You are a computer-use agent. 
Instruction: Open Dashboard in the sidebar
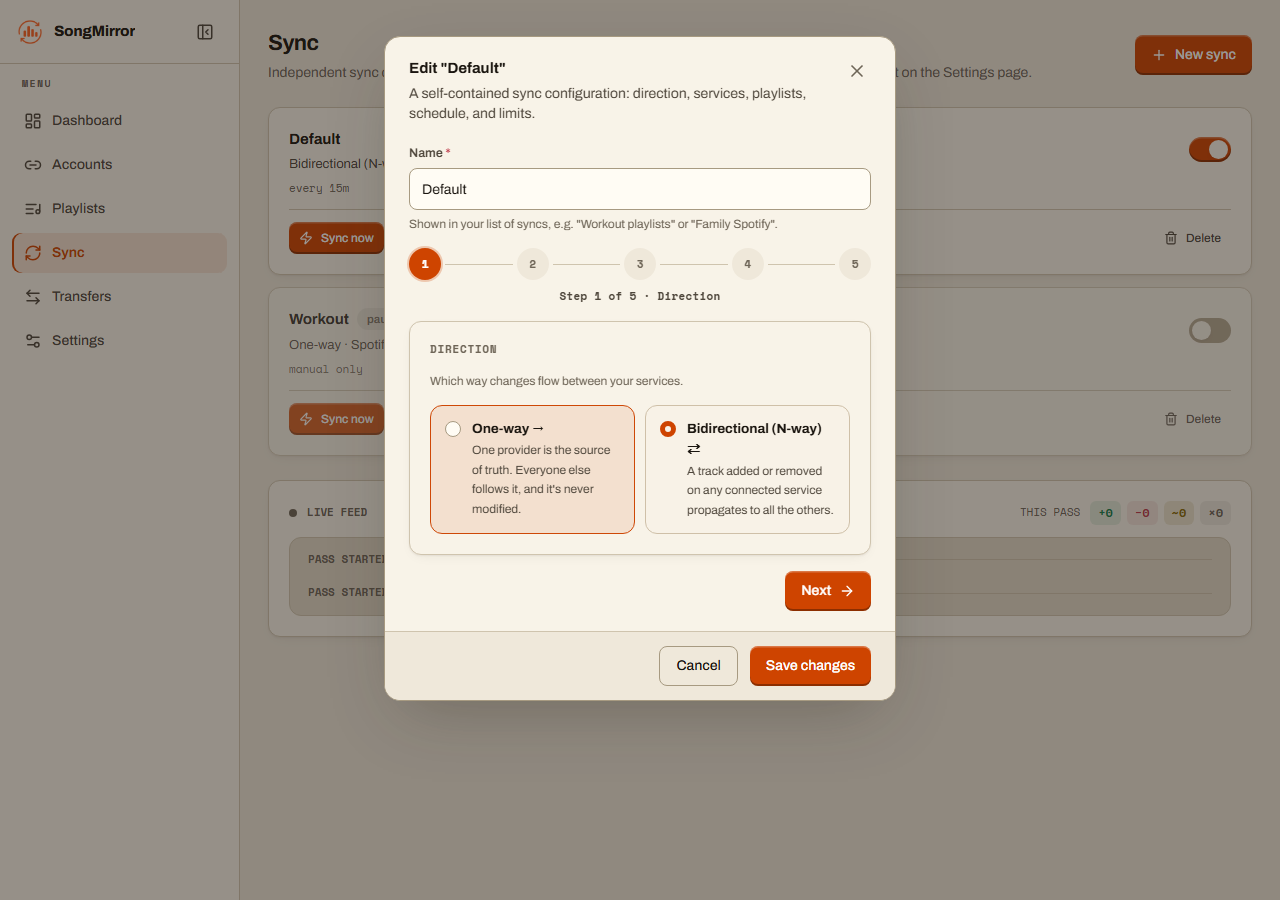(119, 120)
